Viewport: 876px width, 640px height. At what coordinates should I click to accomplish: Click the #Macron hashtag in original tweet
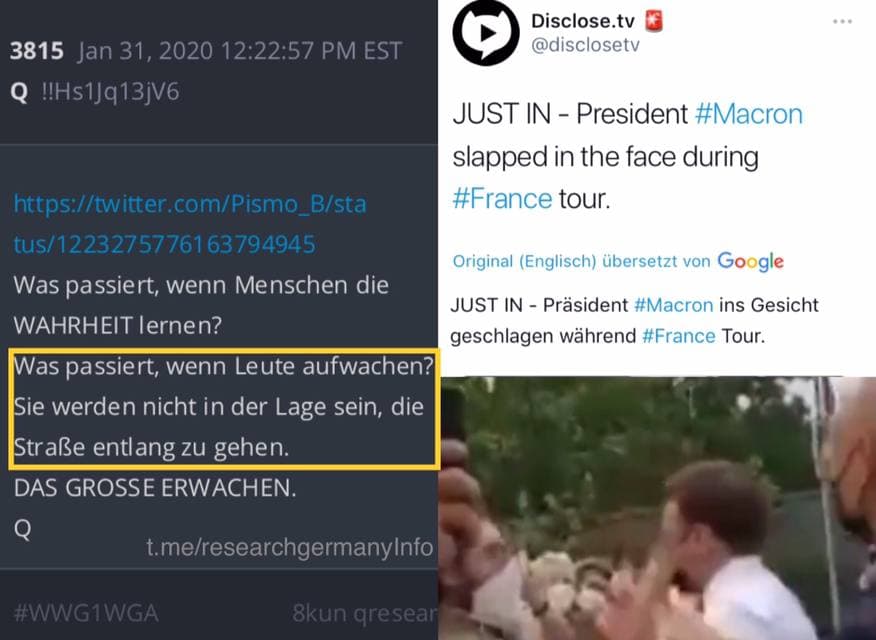coord(749,114)
